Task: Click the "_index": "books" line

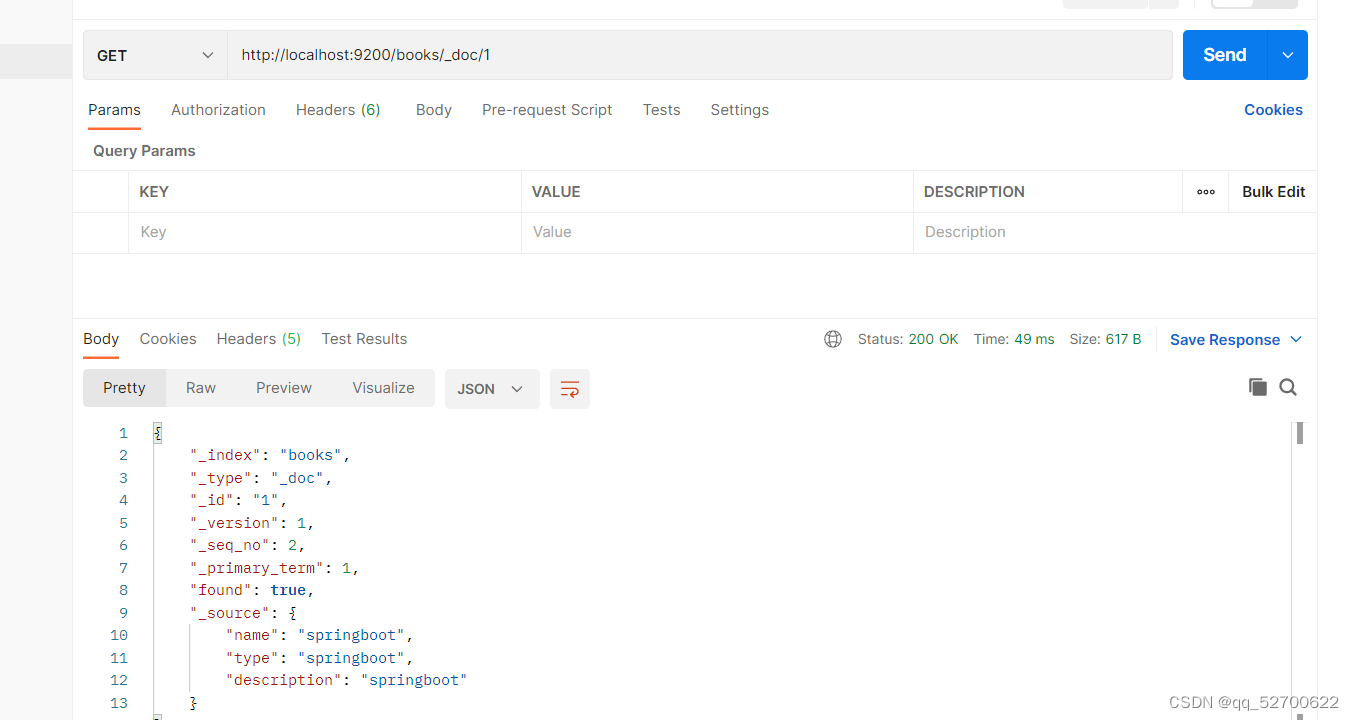Action: 270,455
